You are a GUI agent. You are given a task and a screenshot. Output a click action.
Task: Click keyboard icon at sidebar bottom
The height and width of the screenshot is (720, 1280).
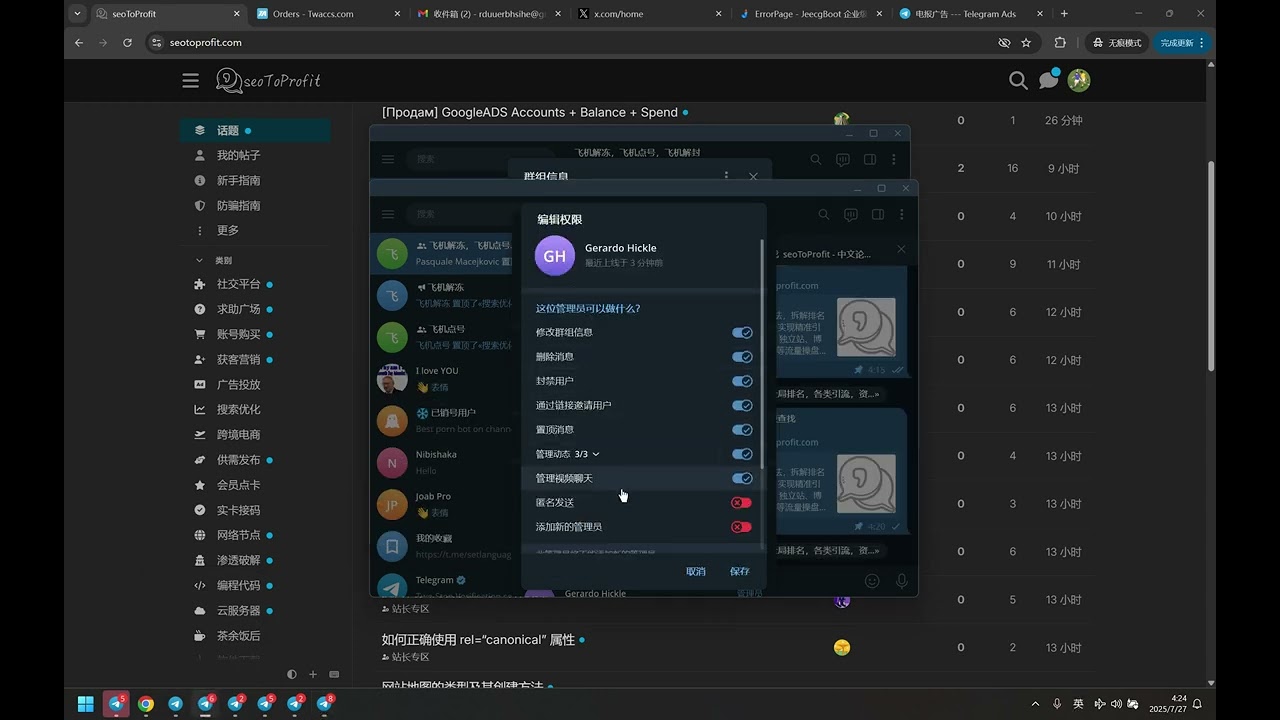click(334, 675)
